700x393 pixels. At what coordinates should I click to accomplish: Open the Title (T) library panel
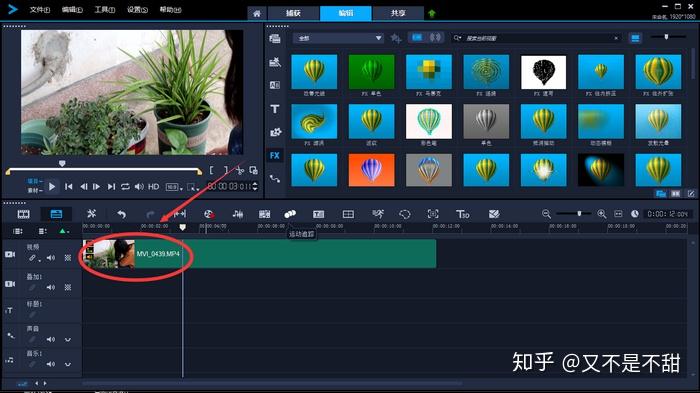275,109
